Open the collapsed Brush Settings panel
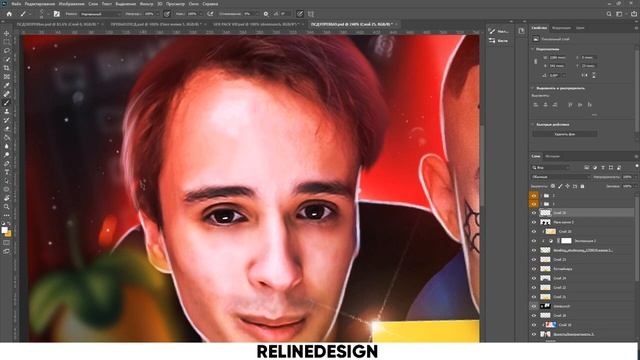Image resolution: width=640 pixels, height=360 pixels. 499,31
